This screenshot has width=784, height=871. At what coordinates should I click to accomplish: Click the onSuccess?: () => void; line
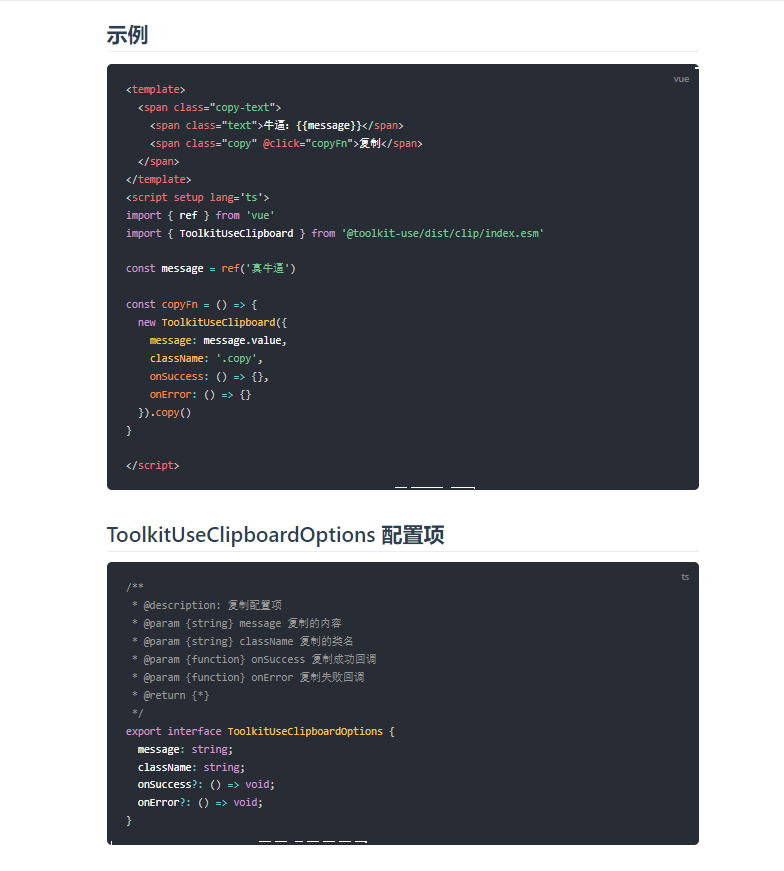coord(206,784)
